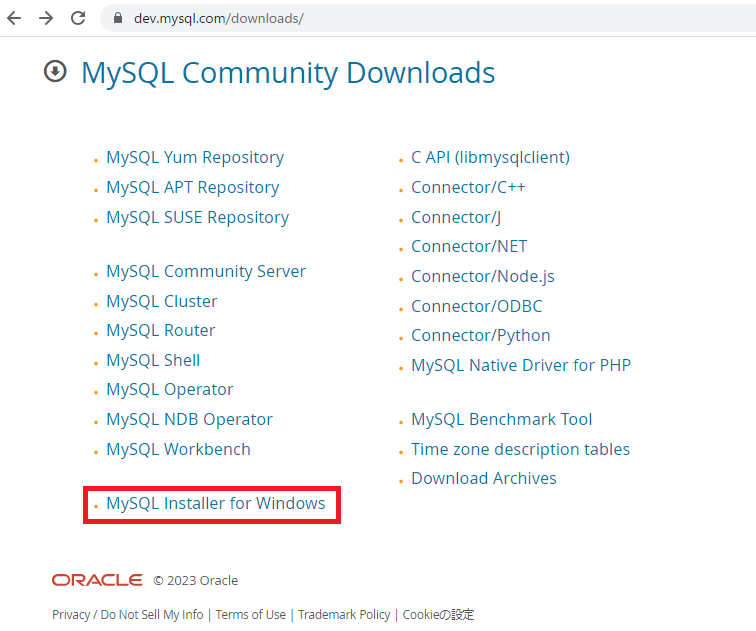Viewport: 756px width, 631px height.
Task: Open MySQL APT Repository
Action: click(x=192, y=188)
